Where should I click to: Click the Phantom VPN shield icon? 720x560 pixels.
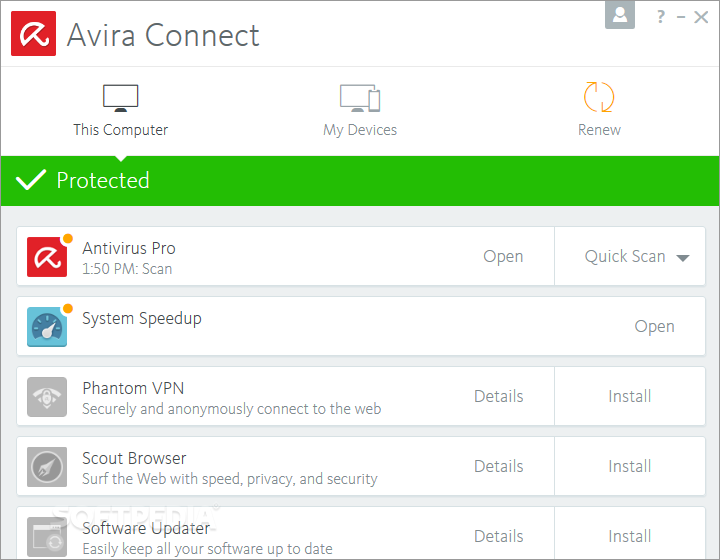point(47,397)
